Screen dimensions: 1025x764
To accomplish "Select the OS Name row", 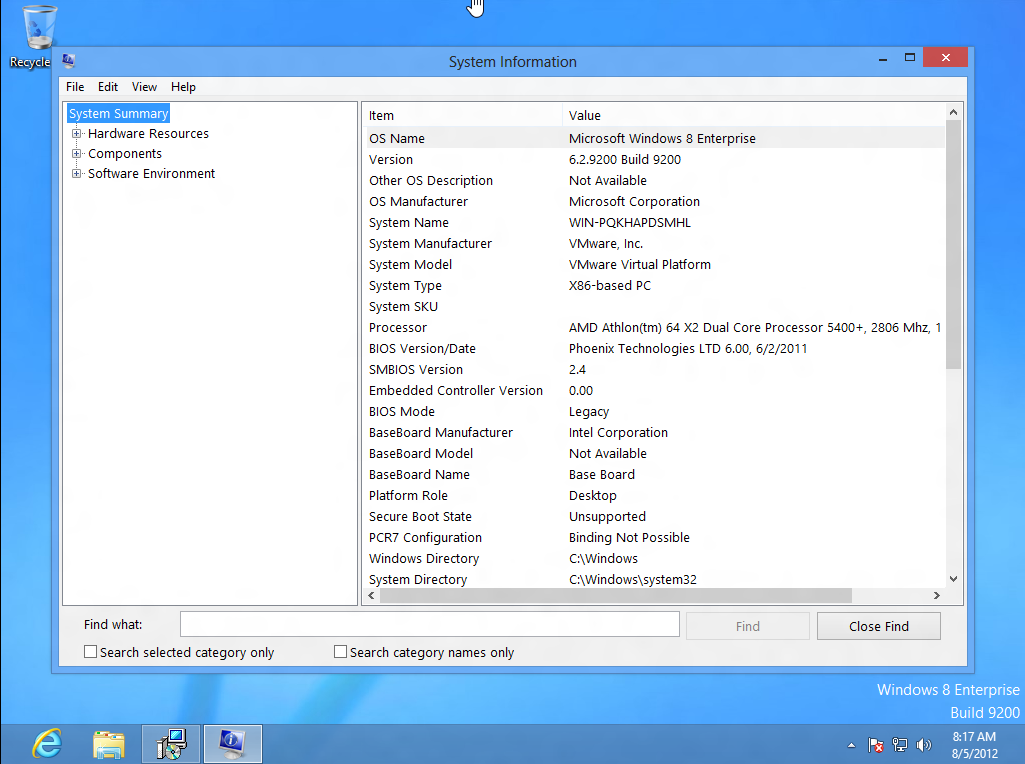I will (x=654, y=139).
